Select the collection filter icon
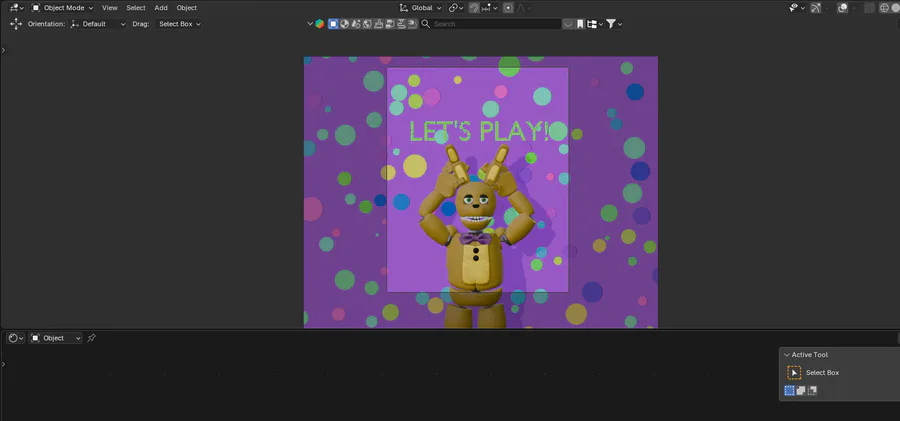The height and width of the screenshot is (421, 900). tap(390, 24)
